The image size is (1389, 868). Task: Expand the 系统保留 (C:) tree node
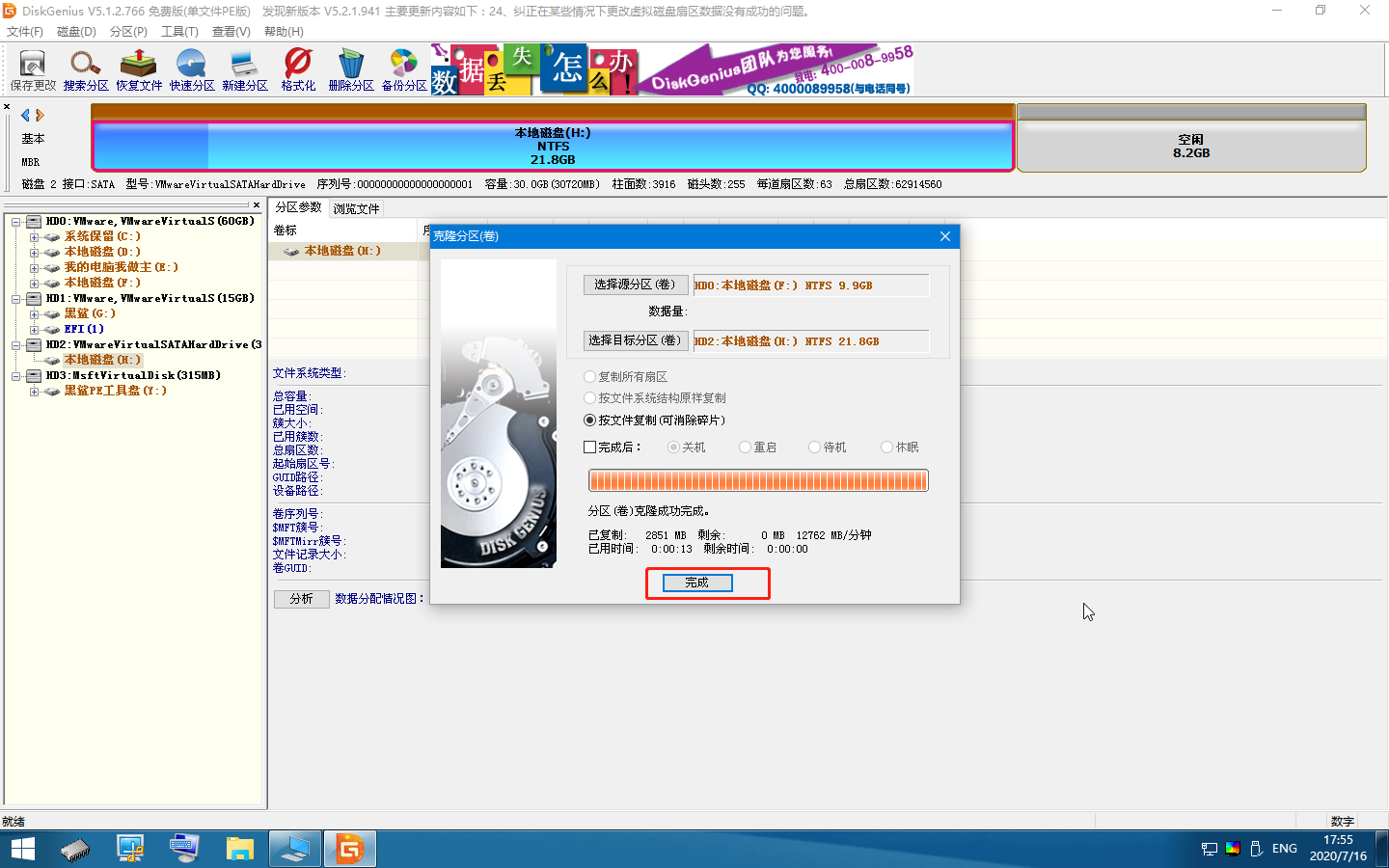pos(34,237)
